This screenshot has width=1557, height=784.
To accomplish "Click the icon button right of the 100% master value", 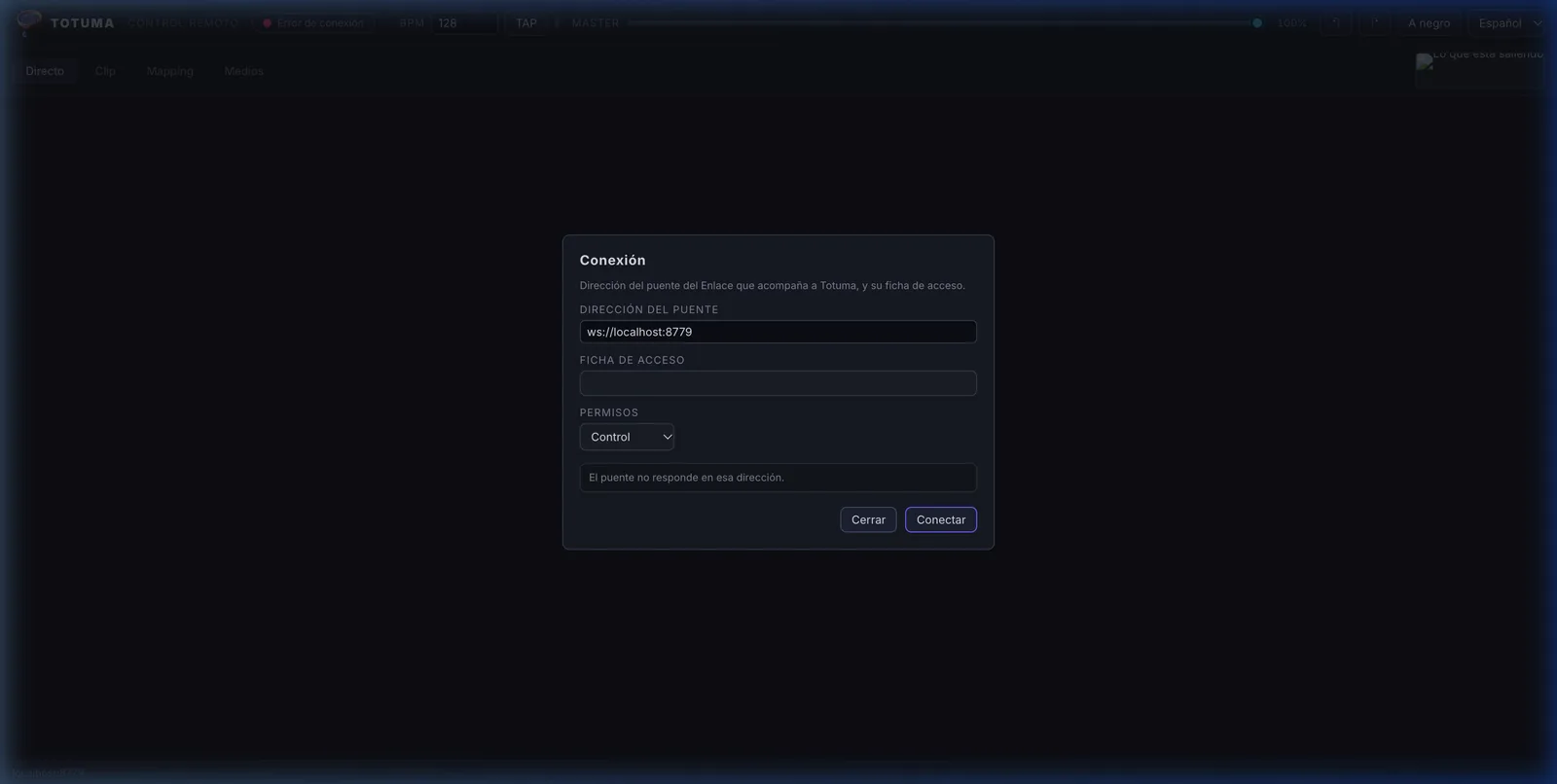I will click(x=1336, y=23).
